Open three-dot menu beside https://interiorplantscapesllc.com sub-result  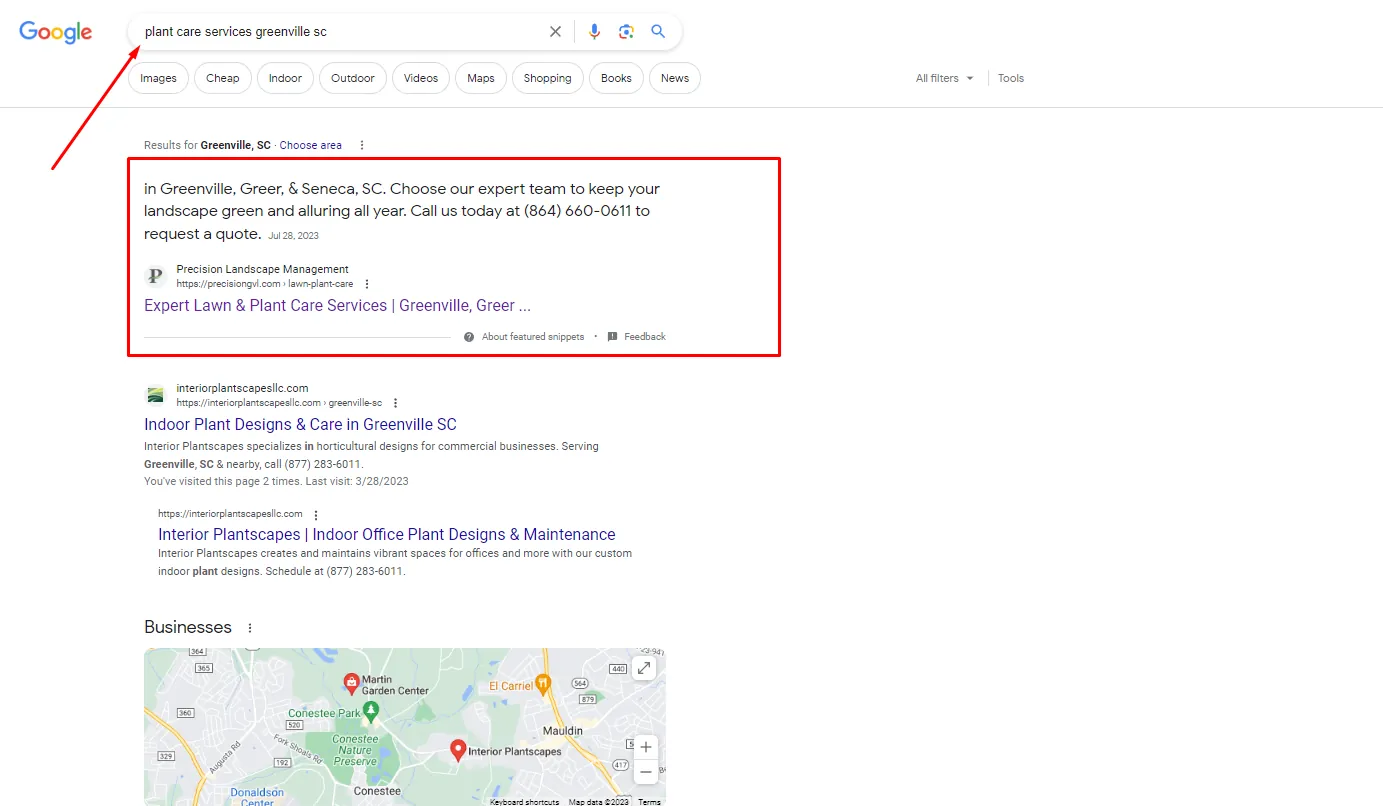(316, 515)
